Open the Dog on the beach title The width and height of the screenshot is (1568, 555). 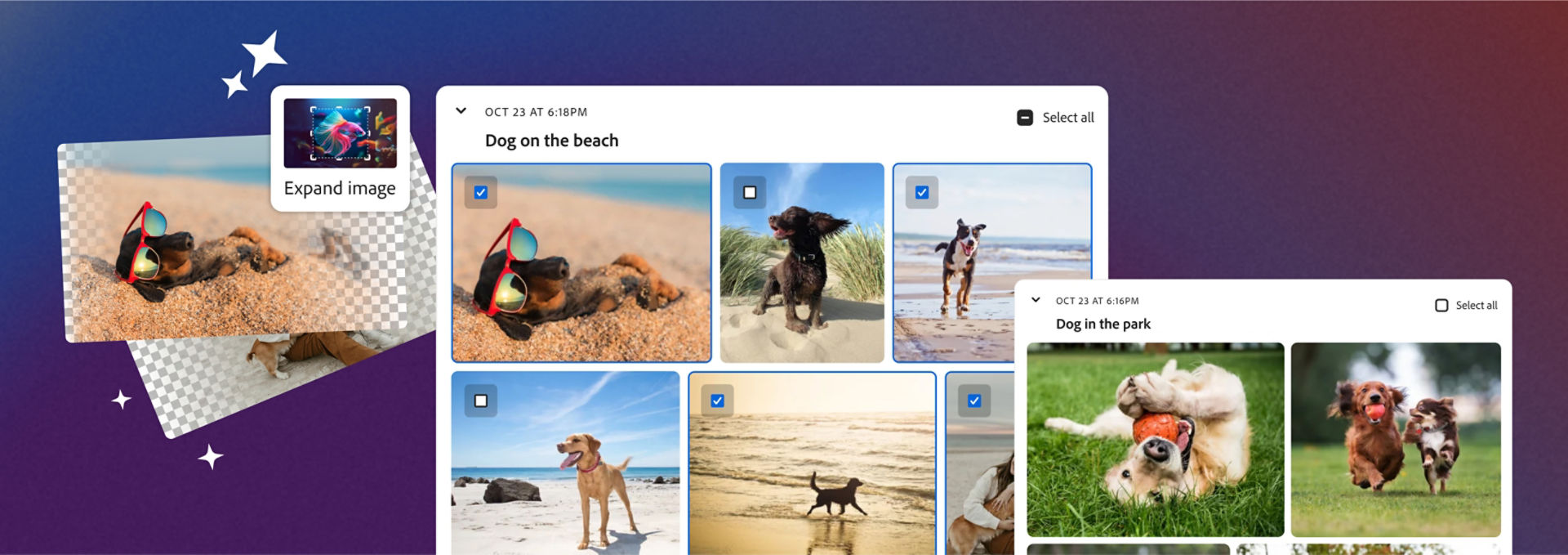click(551, 141)
